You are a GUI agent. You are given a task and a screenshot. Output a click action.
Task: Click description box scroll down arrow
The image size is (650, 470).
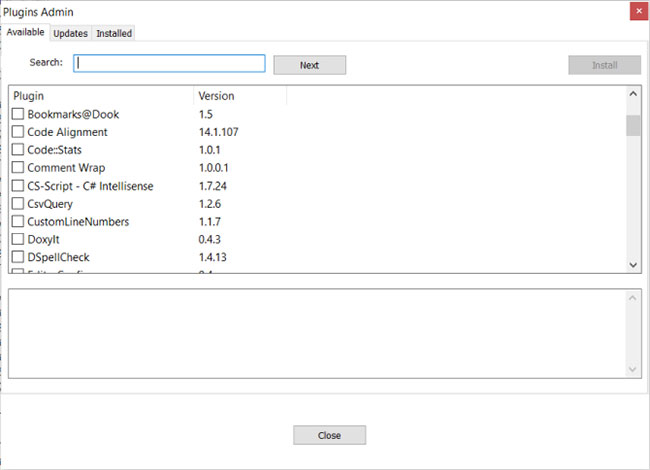point(633,369)
